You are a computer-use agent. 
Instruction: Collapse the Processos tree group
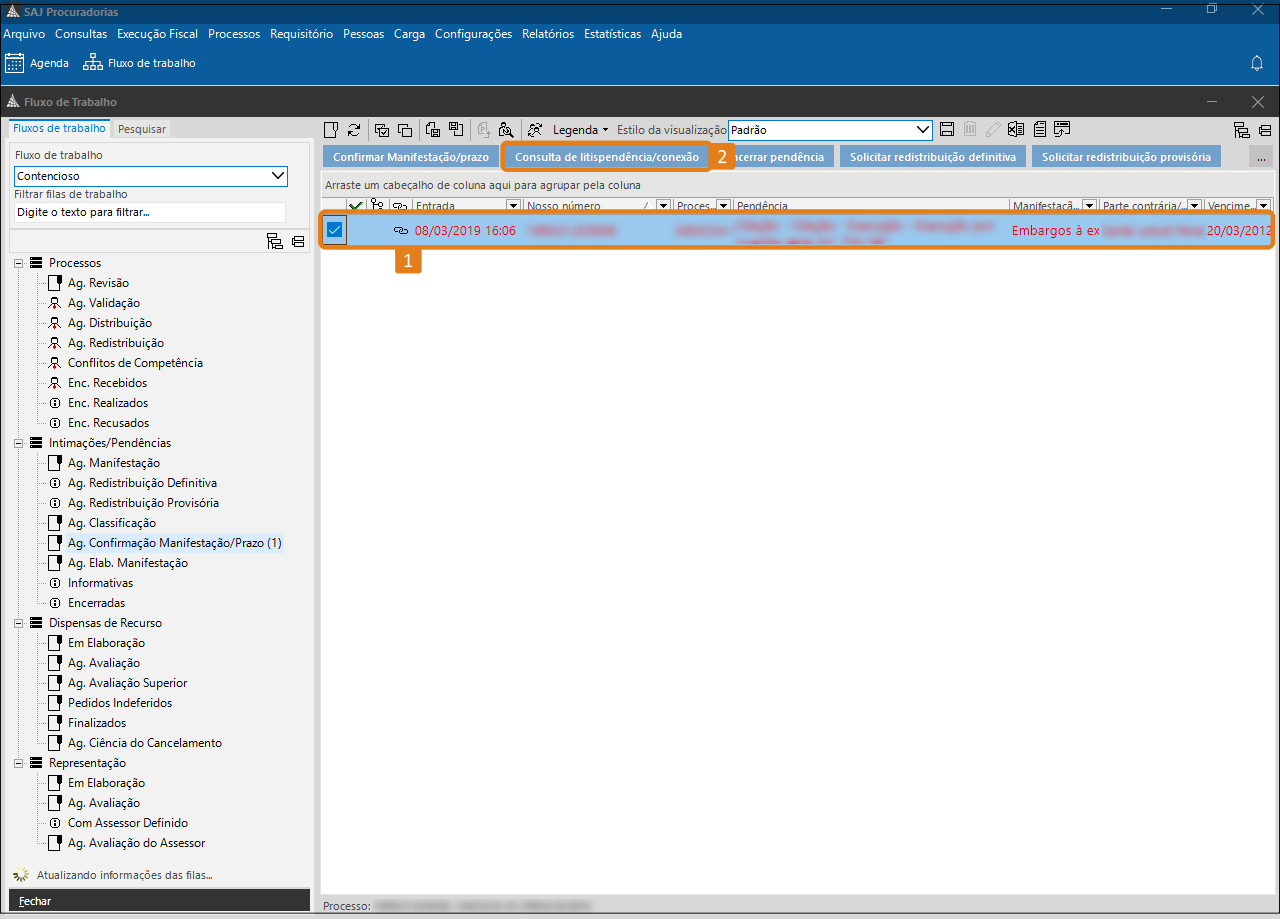click(19, 263)
